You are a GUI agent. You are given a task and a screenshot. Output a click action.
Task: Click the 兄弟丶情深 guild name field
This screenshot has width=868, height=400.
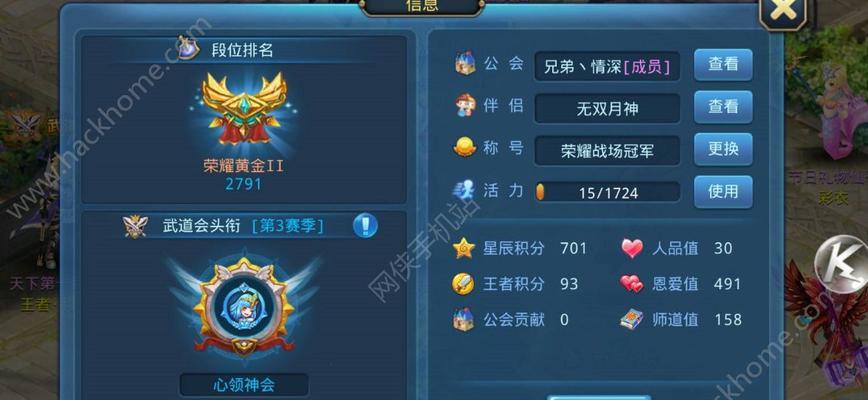tap(607, 66)
